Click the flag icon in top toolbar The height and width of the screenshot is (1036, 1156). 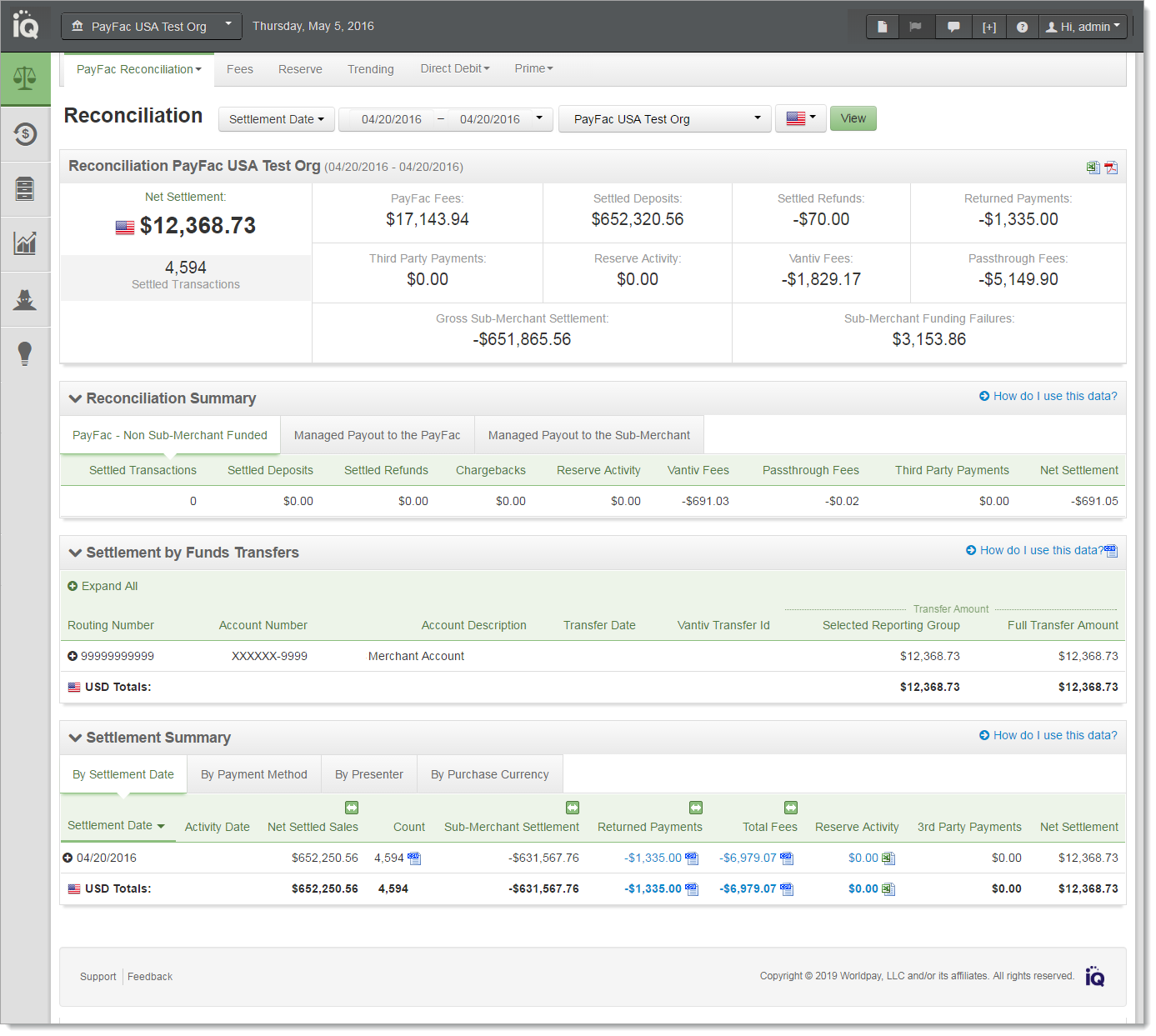[916, 27]
